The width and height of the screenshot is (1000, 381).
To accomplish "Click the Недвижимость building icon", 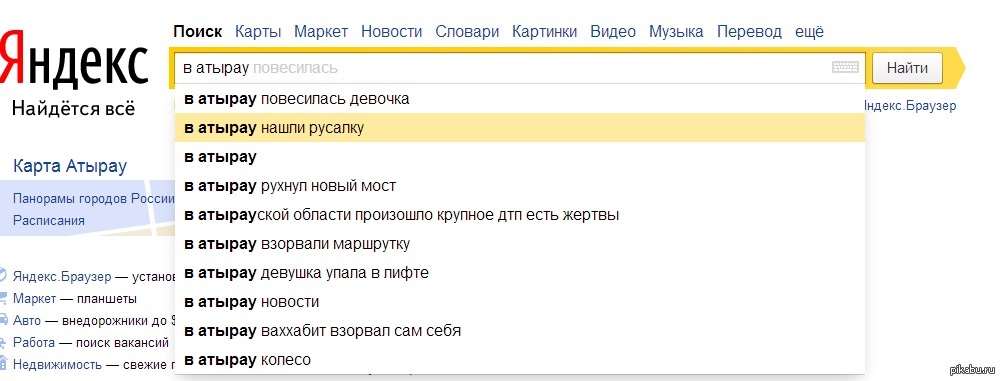I will (x=3, y=364).
